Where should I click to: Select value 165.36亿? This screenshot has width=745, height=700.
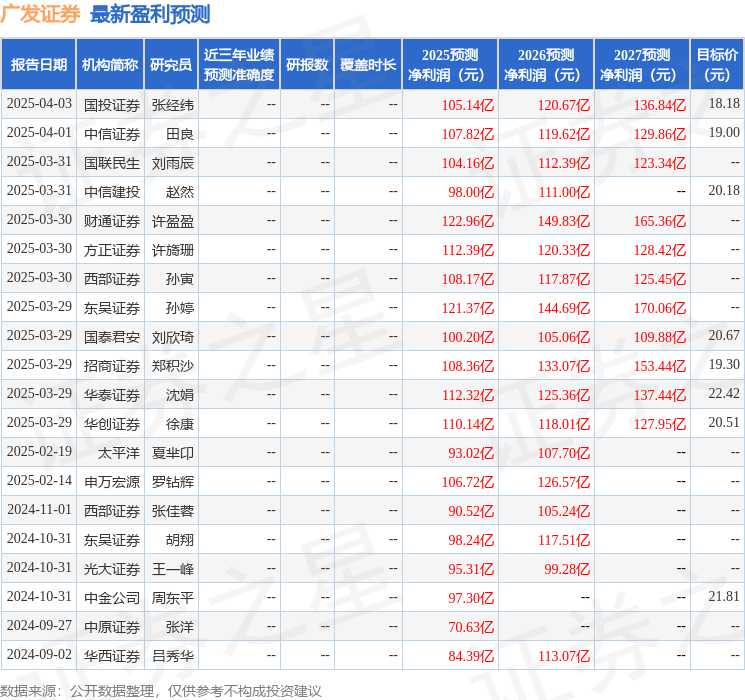point(660,221)
